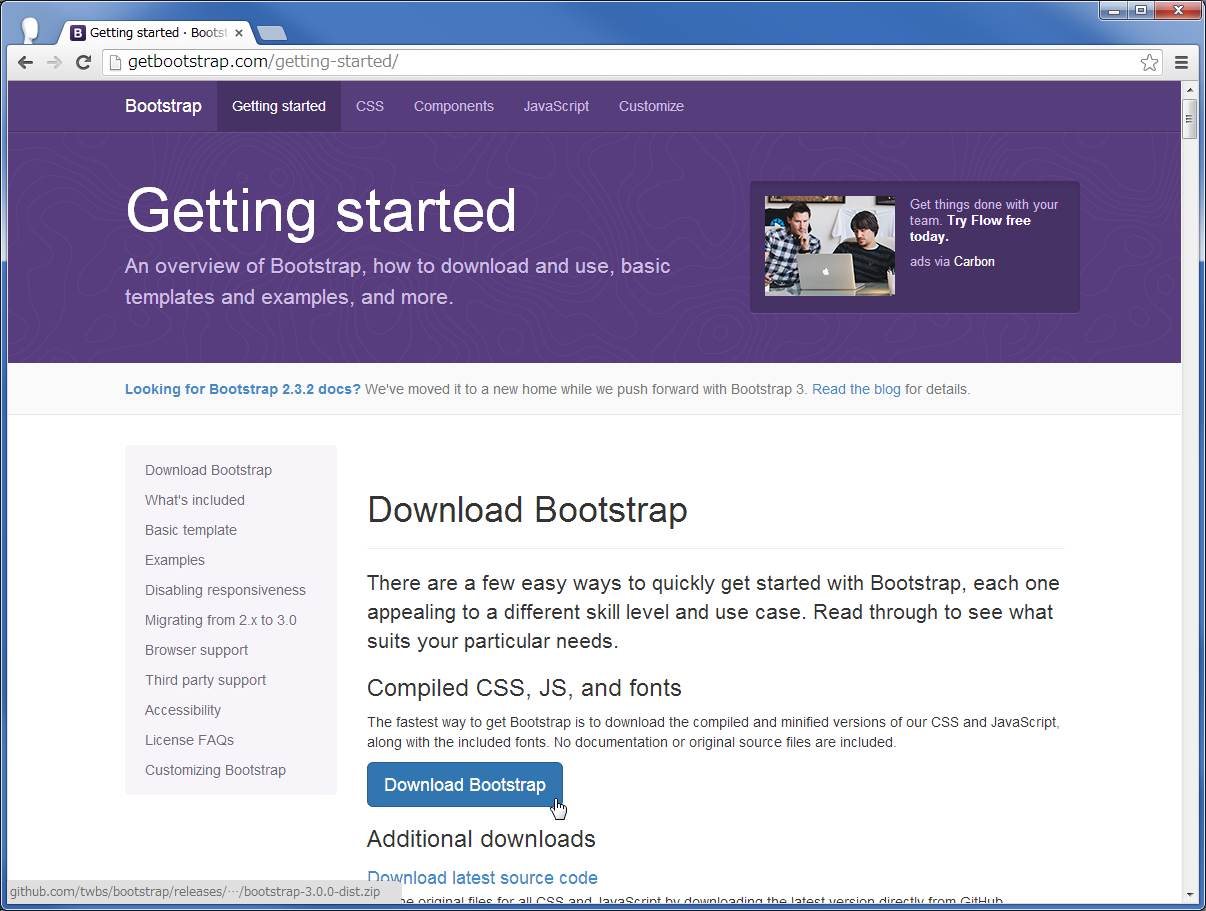The width and height of the screenshot is (1206, 911).
Task: Go back with the browser back arrow
Action: coord(26,62)
